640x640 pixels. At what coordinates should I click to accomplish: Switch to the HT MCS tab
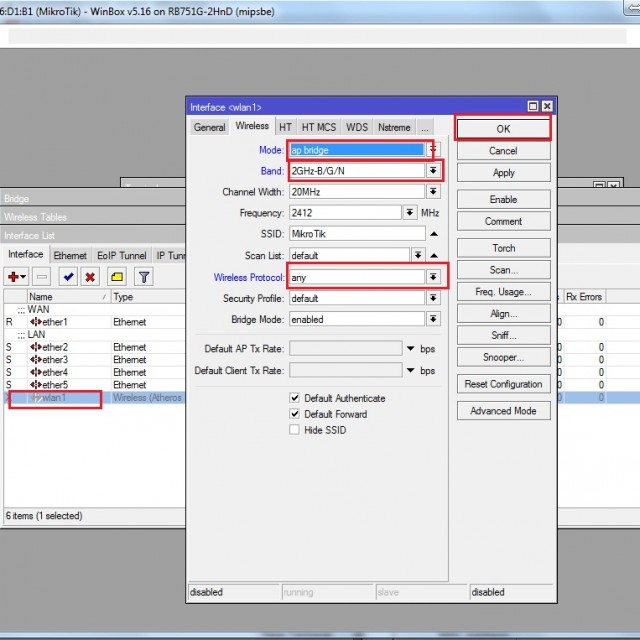point(319,127)
